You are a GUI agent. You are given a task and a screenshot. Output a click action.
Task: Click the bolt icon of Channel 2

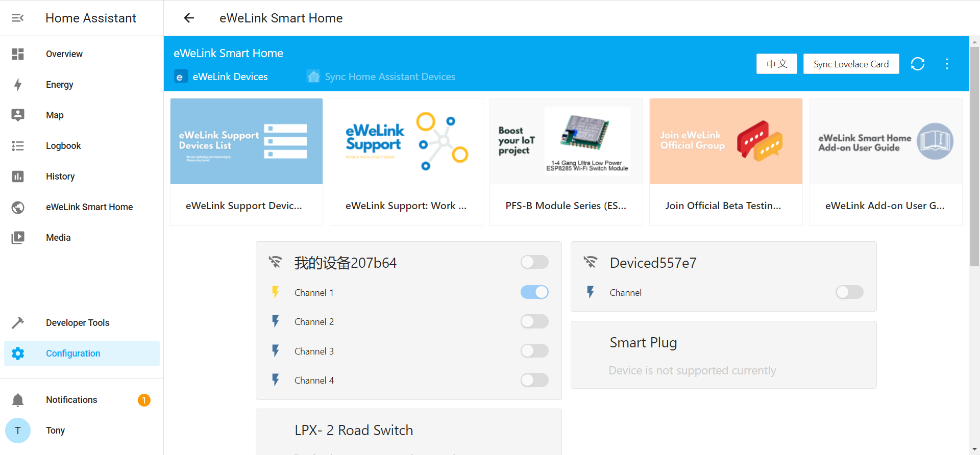275,321
